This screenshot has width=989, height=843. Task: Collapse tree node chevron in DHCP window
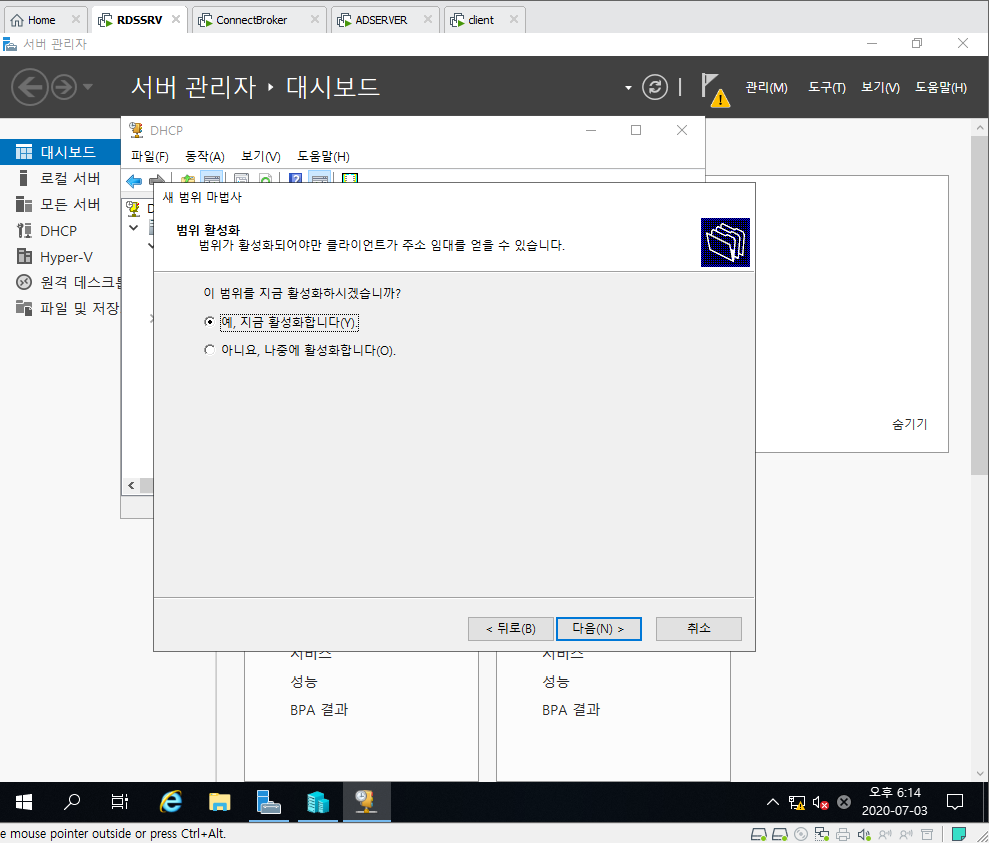[134, 228]
